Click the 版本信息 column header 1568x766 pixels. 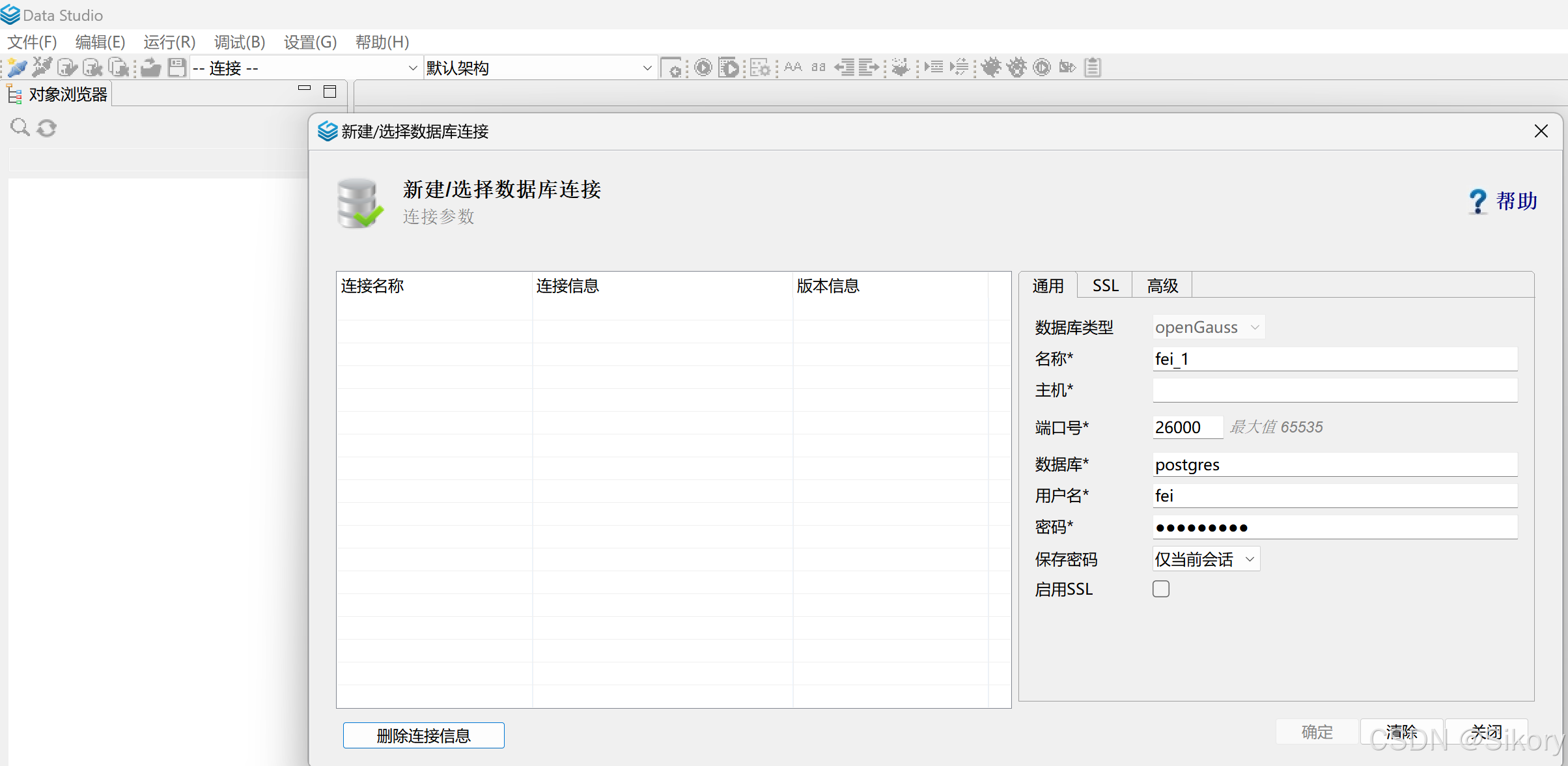click(x=890, y=286)
